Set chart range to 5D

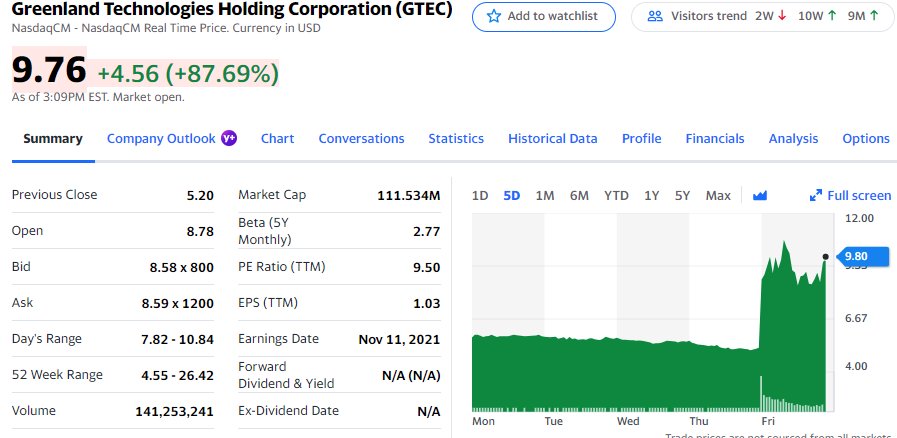tap(511, 196)
